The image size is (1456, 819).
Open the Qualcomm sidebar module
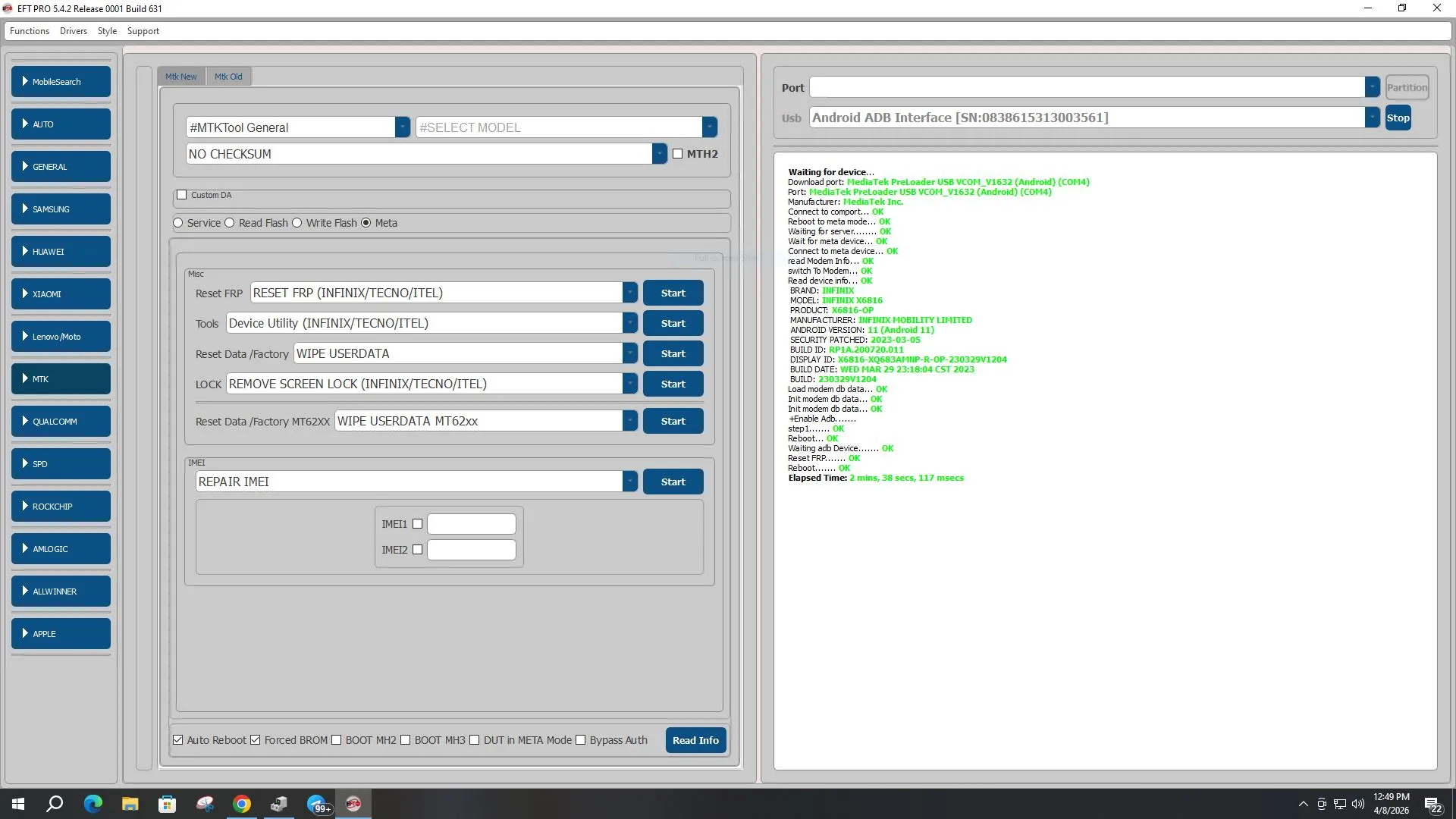(x=61, y=422)
